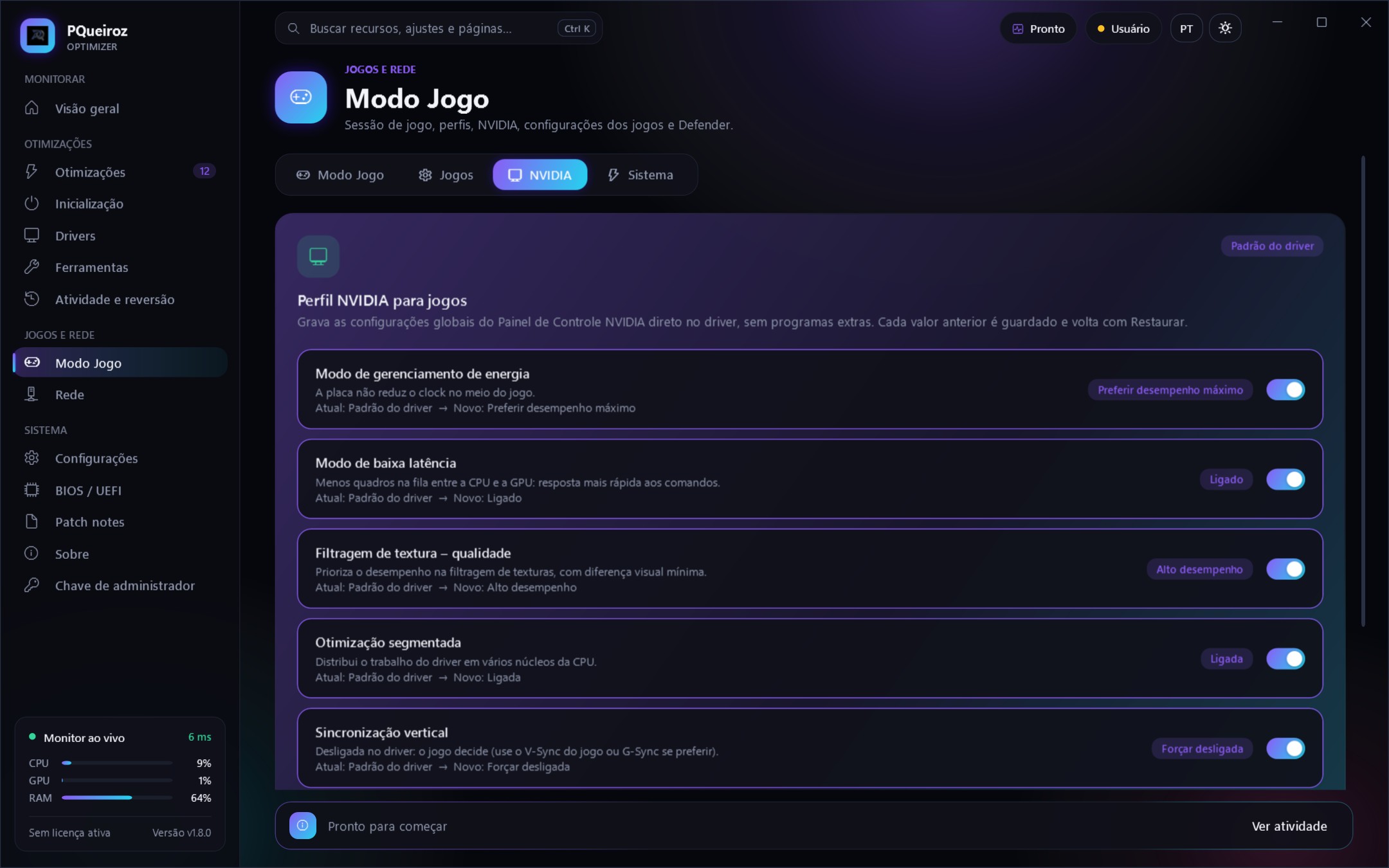Switch to the Modo Jogo tab
The height and width of the screenshot is (868, 1389).
(x=340, y=175)
